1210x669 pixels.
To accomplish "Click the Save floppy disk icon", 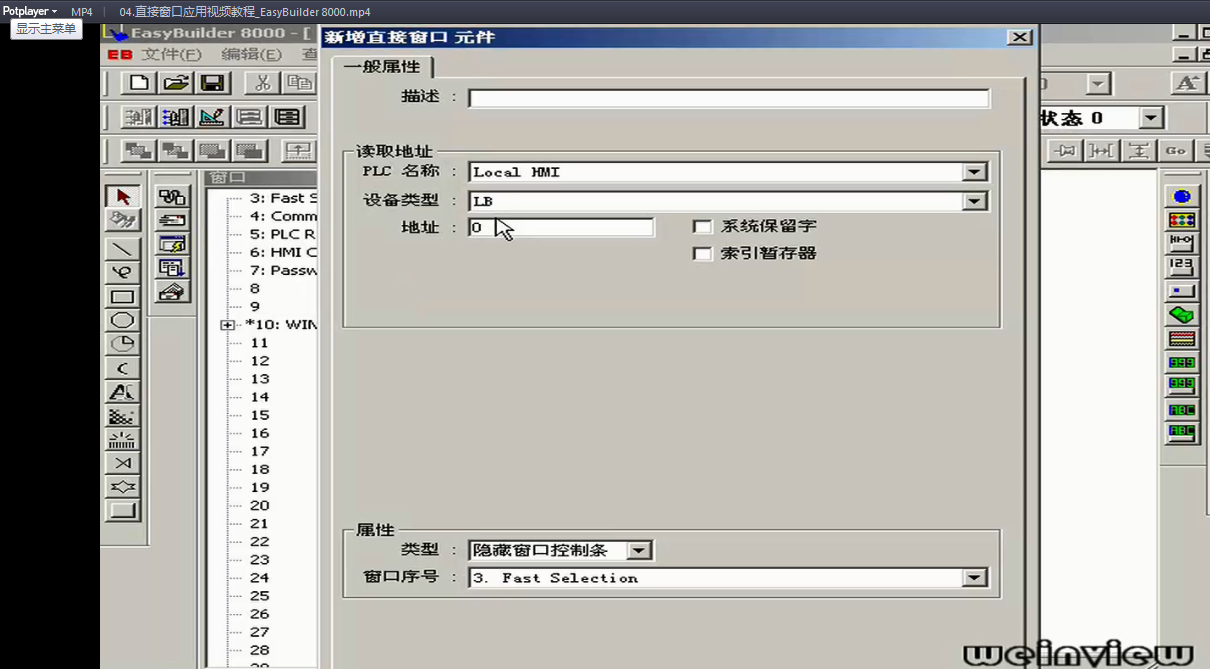I will pyautogui.click(x=212, y=83).
